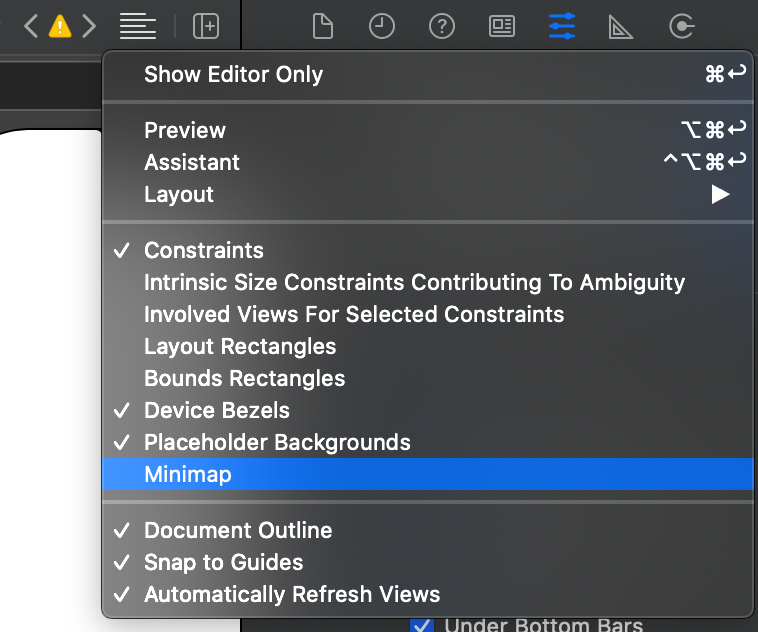Show the Size inspector ruler icon
This screenshot has height=632, width=758.
point(621,26)
